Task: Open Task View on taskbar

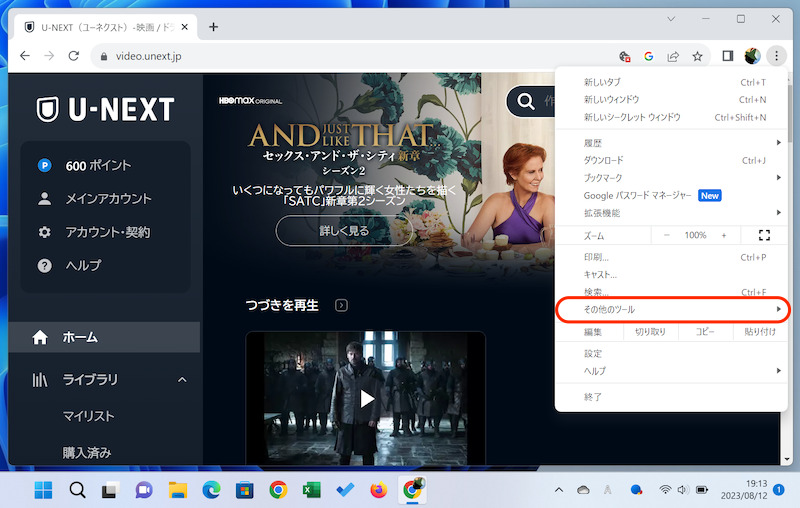Action: [x=110, y=490]
